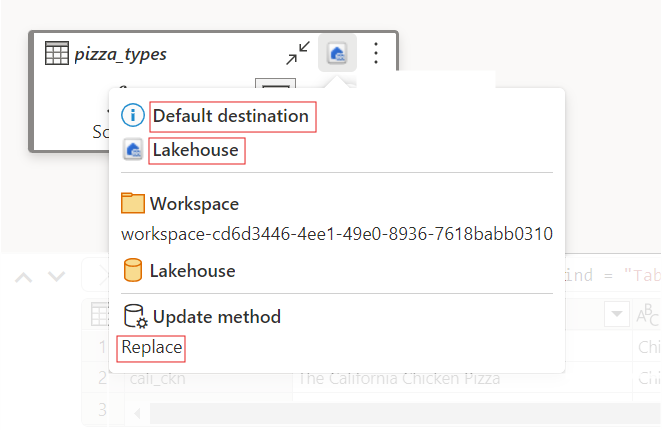Click the Default destination heading
The height and width of the screenshot is (430, 662).
coord(231,116)
